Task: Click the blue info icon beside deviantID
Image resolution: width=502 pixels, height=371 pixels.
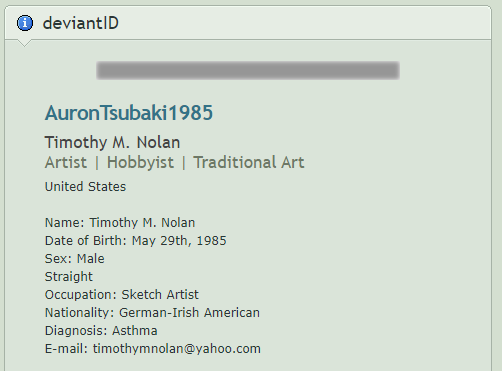Action: point(25,23)
